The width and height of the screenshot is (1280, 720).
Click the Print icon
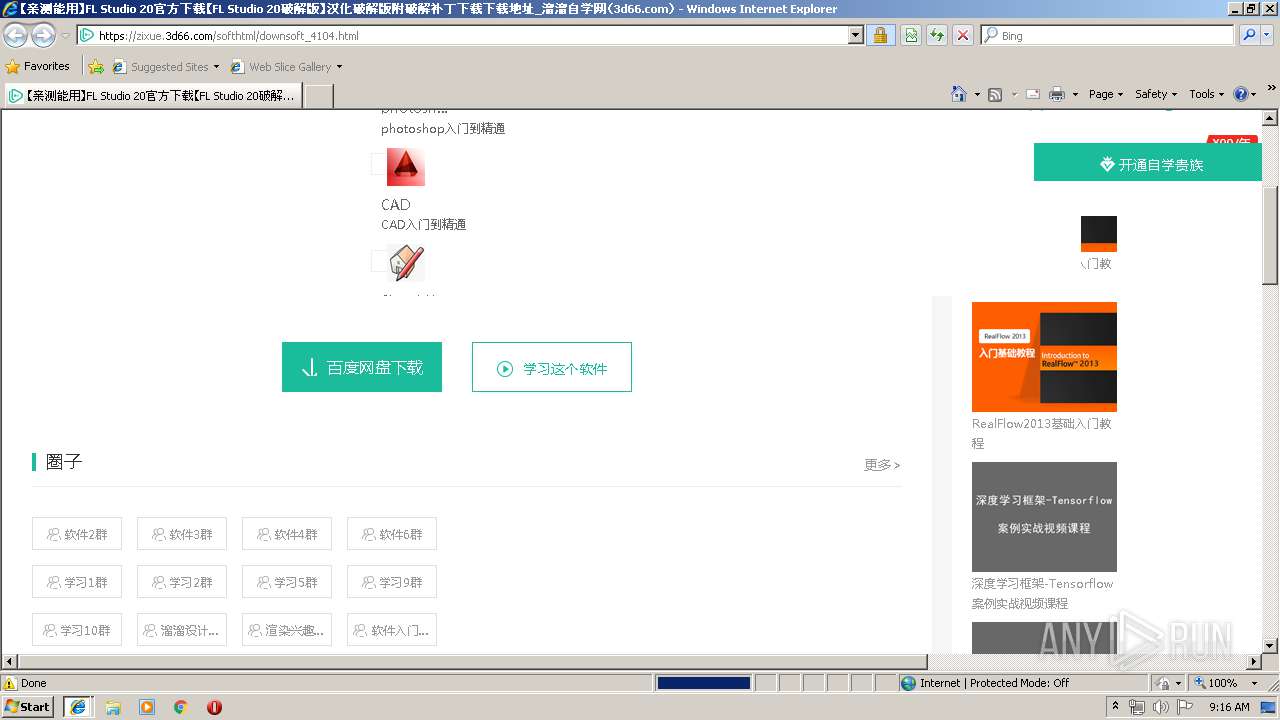coord(1057,94)
